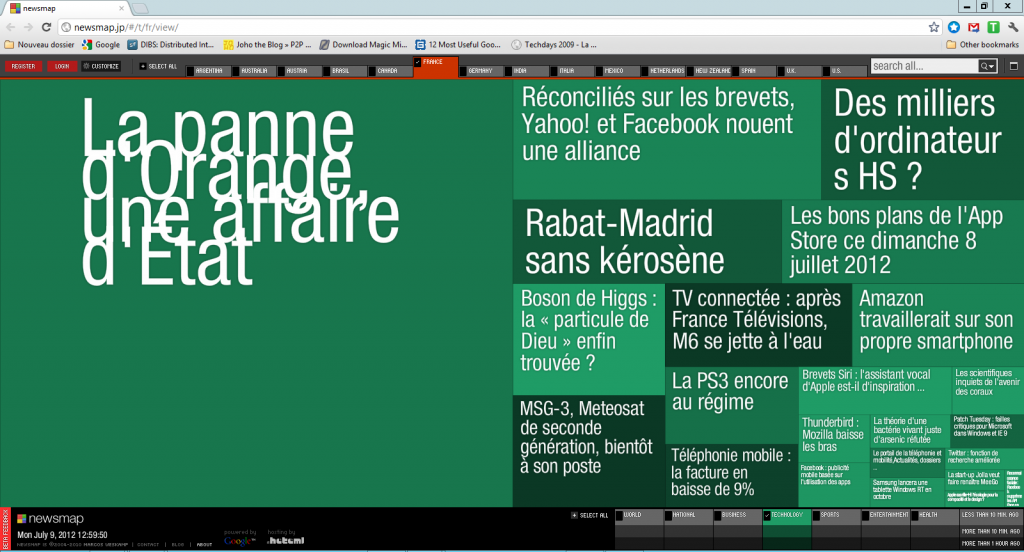Click the search magnifier dropdown in newsmap

(987, 66)
